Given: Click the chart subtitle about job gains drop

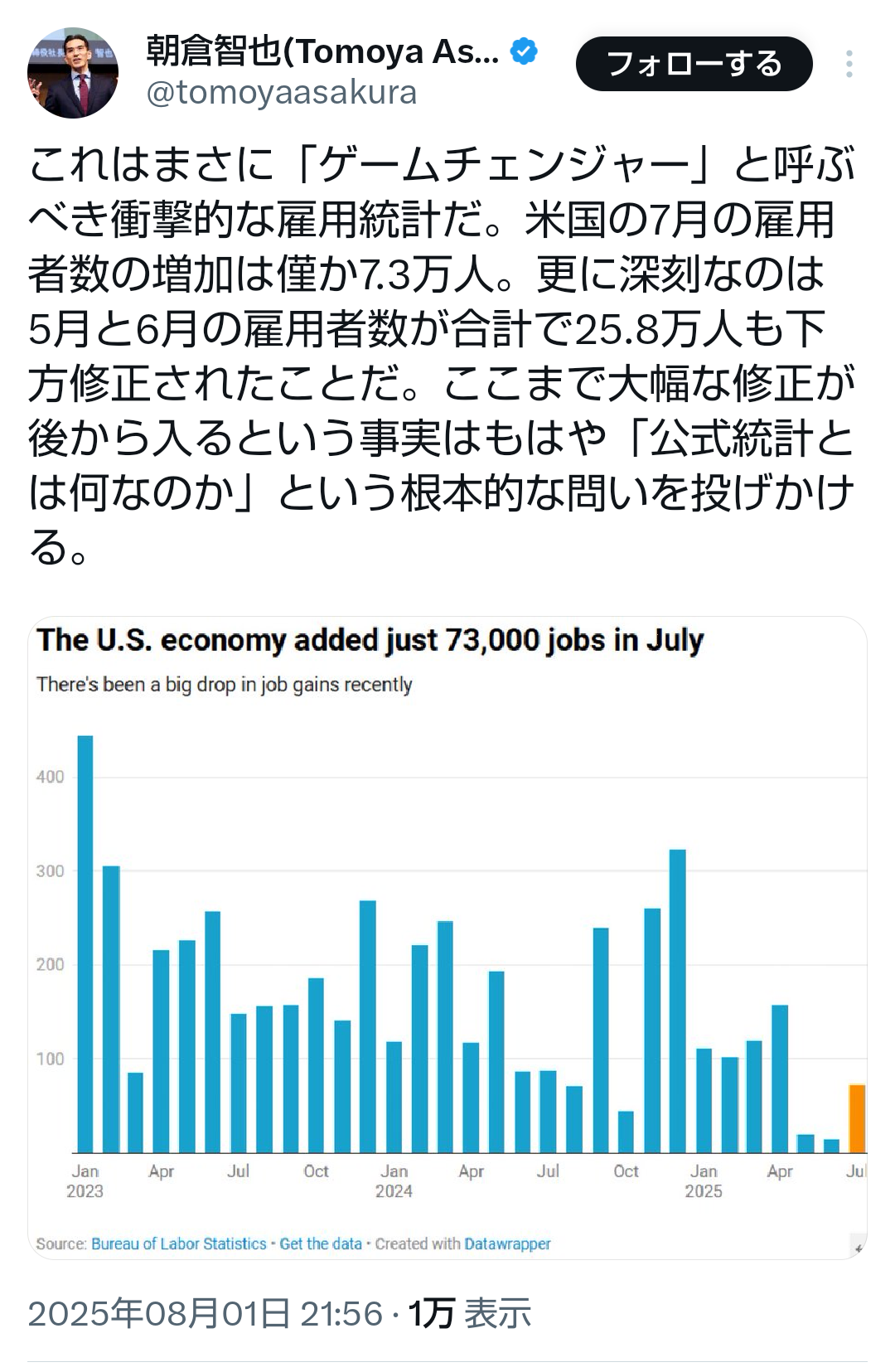Looking at the screenshot, I should tap(224, 685).
